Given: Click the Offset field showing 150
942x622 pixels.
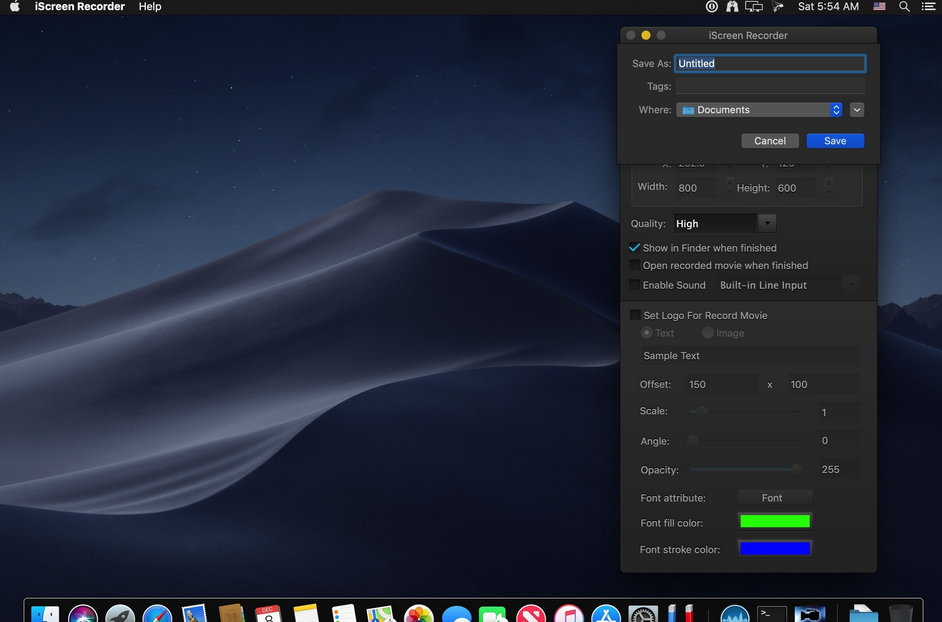Looking at the screenshot, I should [722, 384].
